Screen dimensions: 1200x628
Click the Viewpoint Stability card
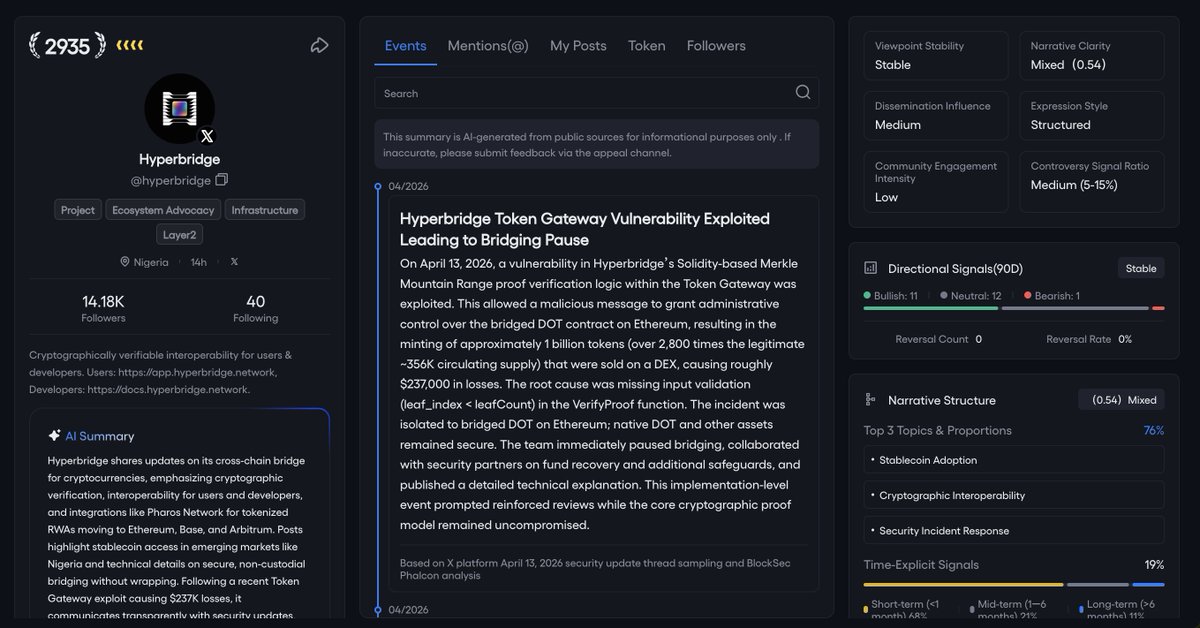pyautogui.click(x=935, y=56)
